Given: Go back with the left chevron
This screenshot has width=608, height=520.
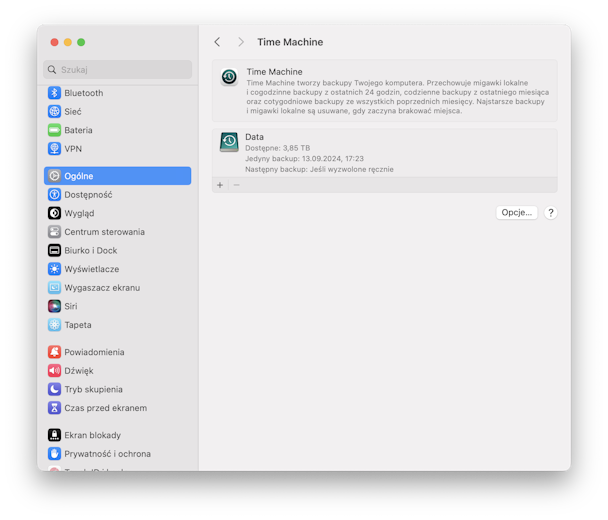Looking at the screenshot, I should pos(218,42).
